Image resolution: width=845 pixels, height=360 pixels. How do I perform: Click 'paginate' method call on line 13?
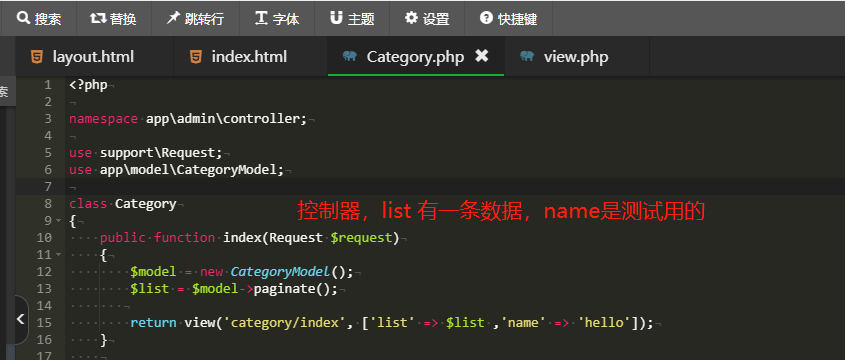tap(284, 289)
